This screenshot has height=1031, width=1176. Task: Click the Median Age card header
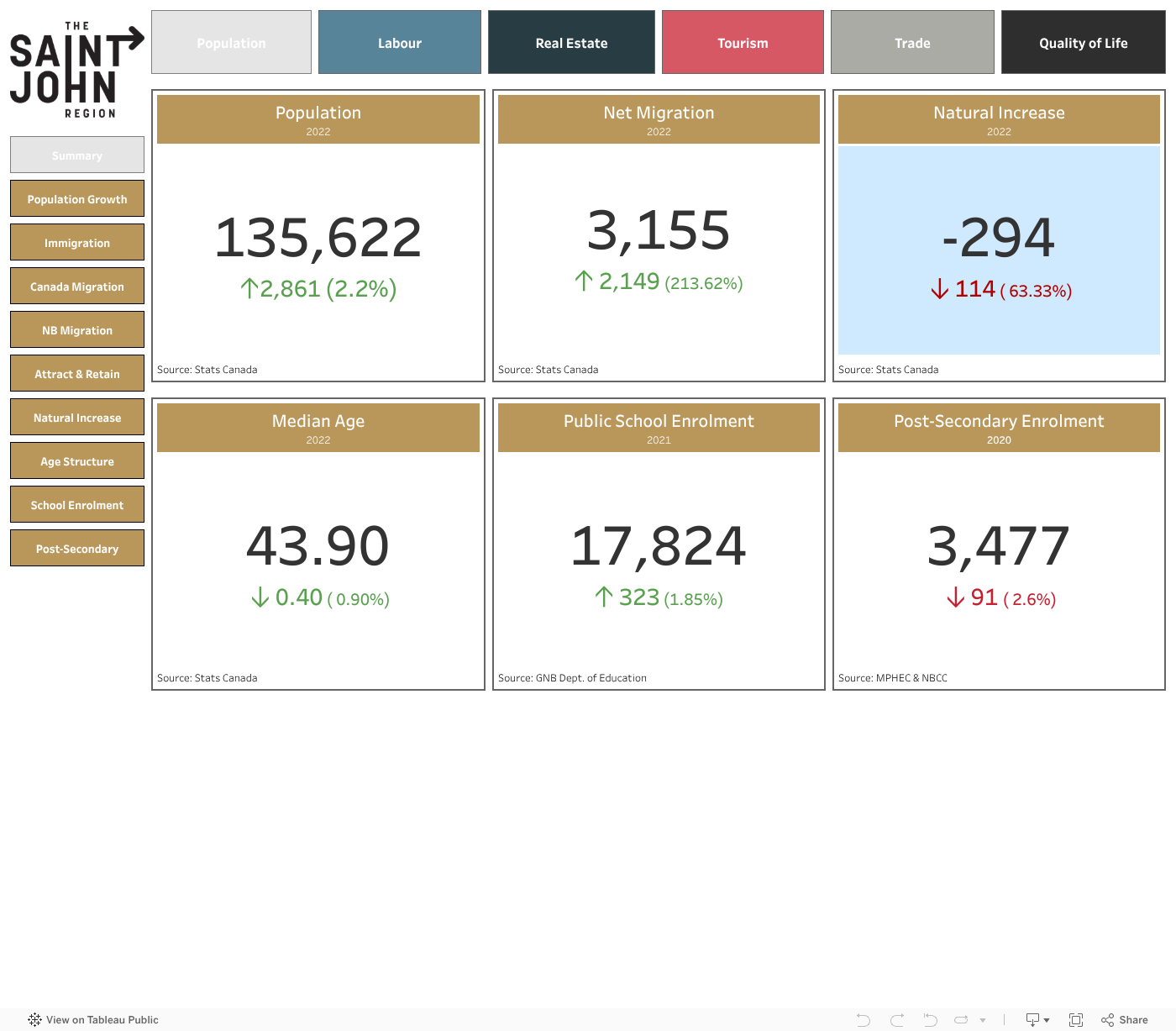click(318, 428)
